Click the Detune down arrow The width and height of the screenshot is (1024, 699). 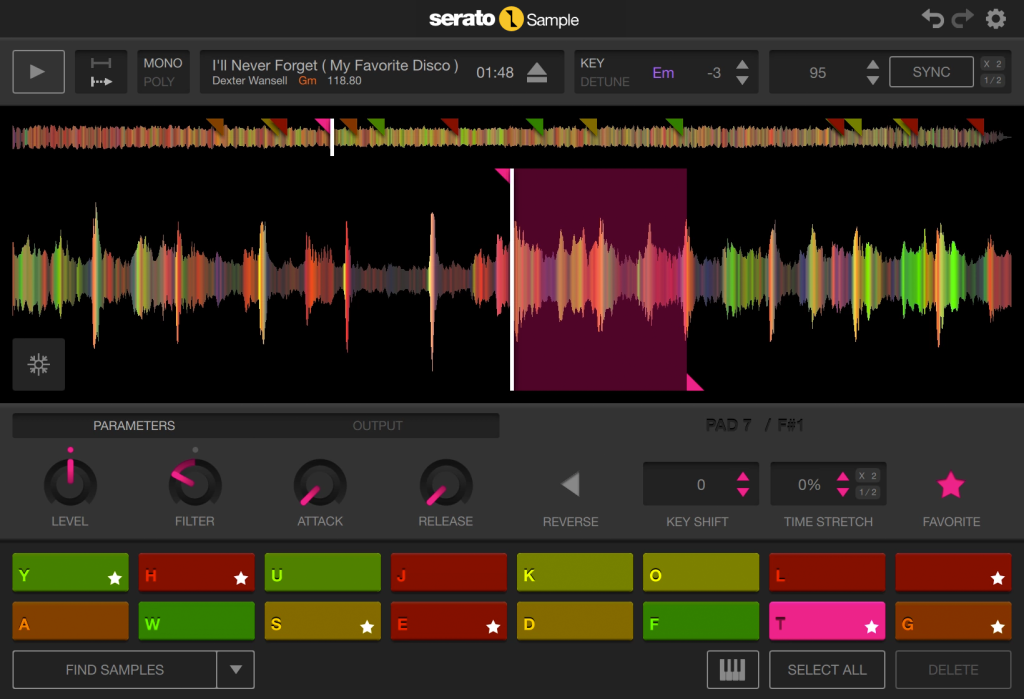pyautogui.click(x=742, y=79)
